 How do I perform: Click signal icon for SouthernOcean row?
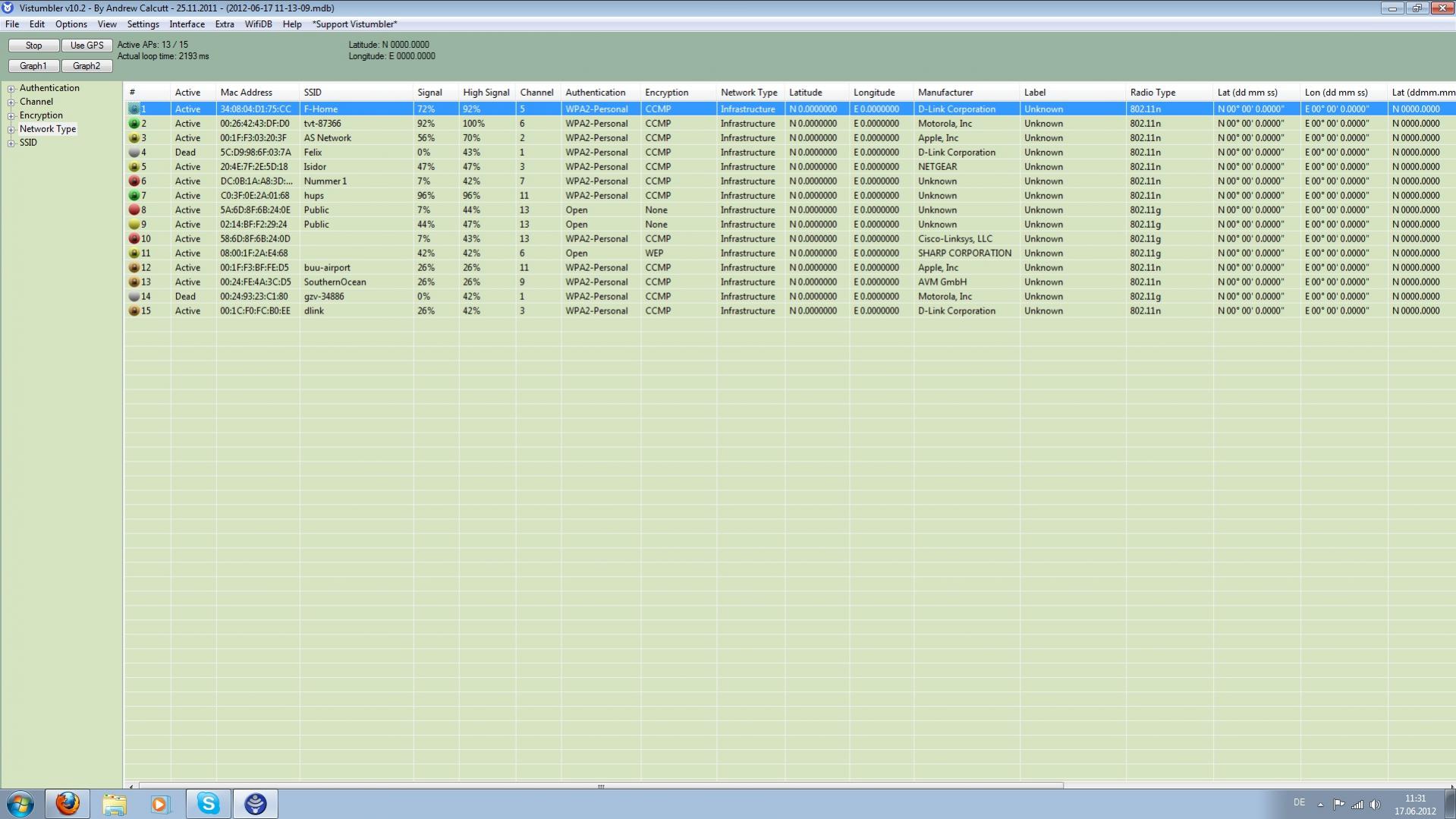[x=134, y=282]
